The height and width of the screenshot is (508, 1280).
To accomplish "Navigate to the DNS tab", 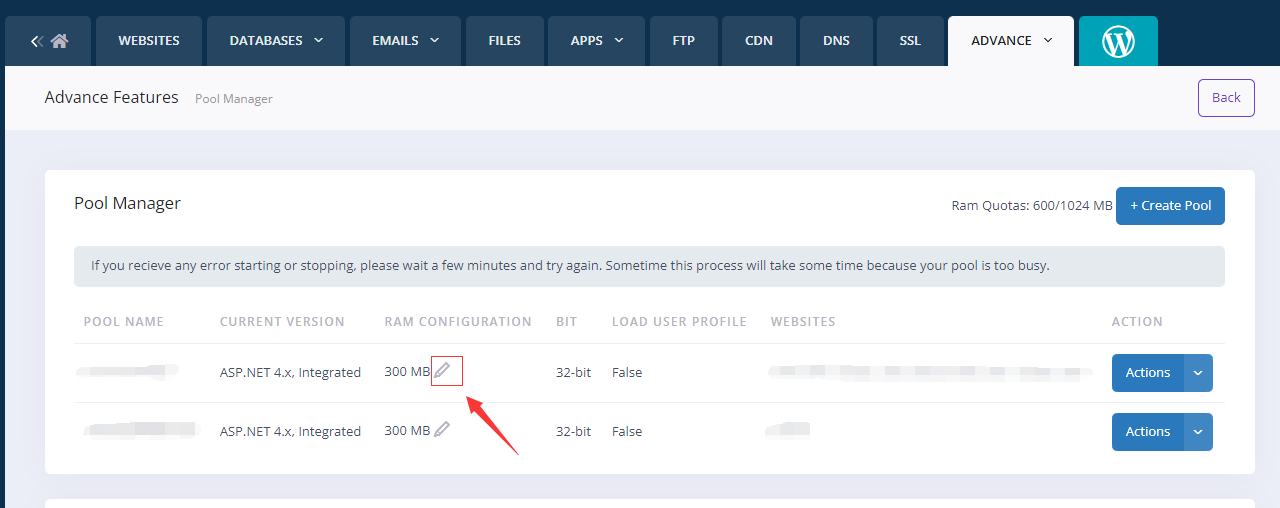I will tap(836, 41).
